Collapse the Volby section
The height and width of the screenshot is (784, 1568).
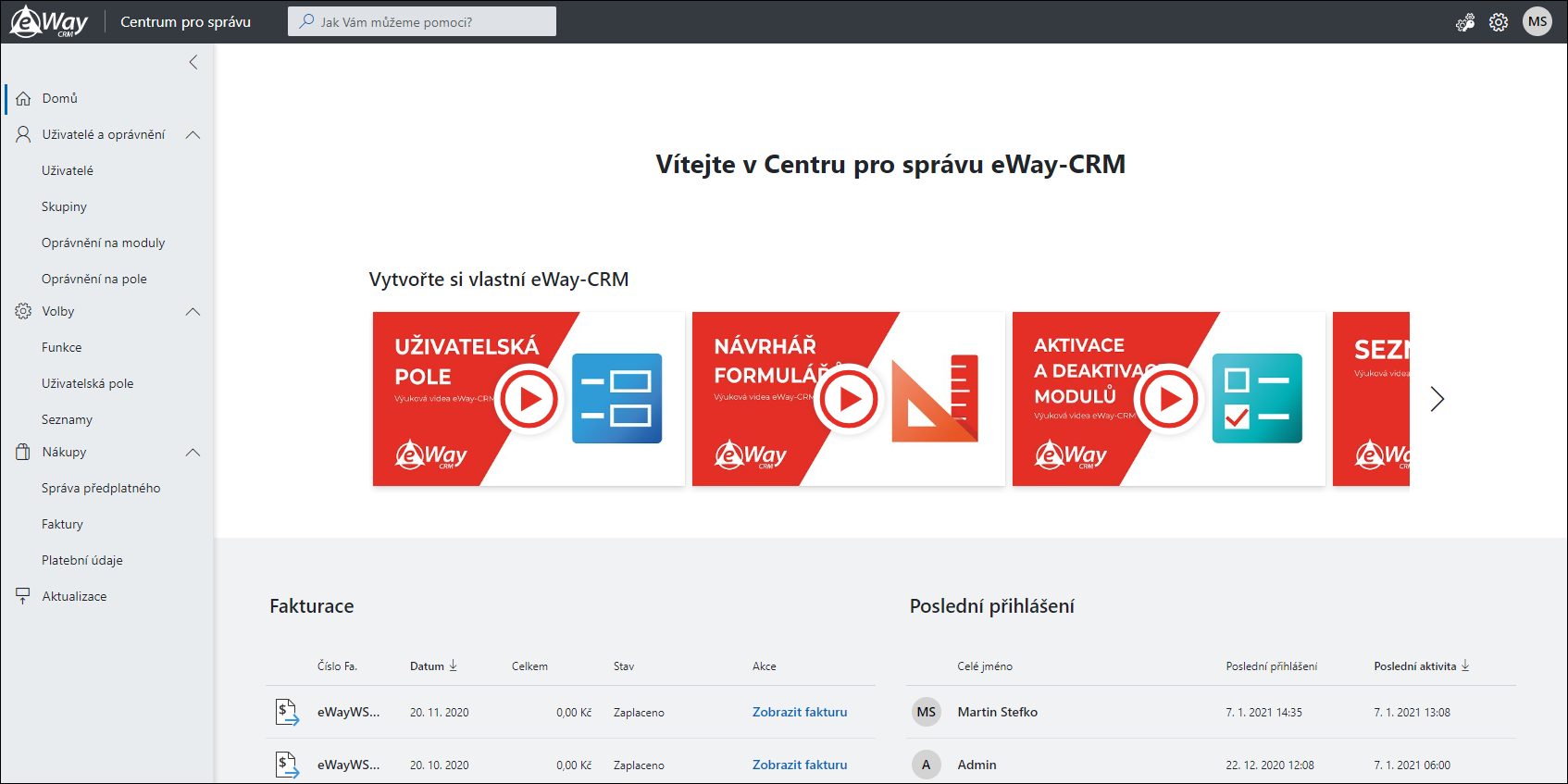[x=193, y=312]
